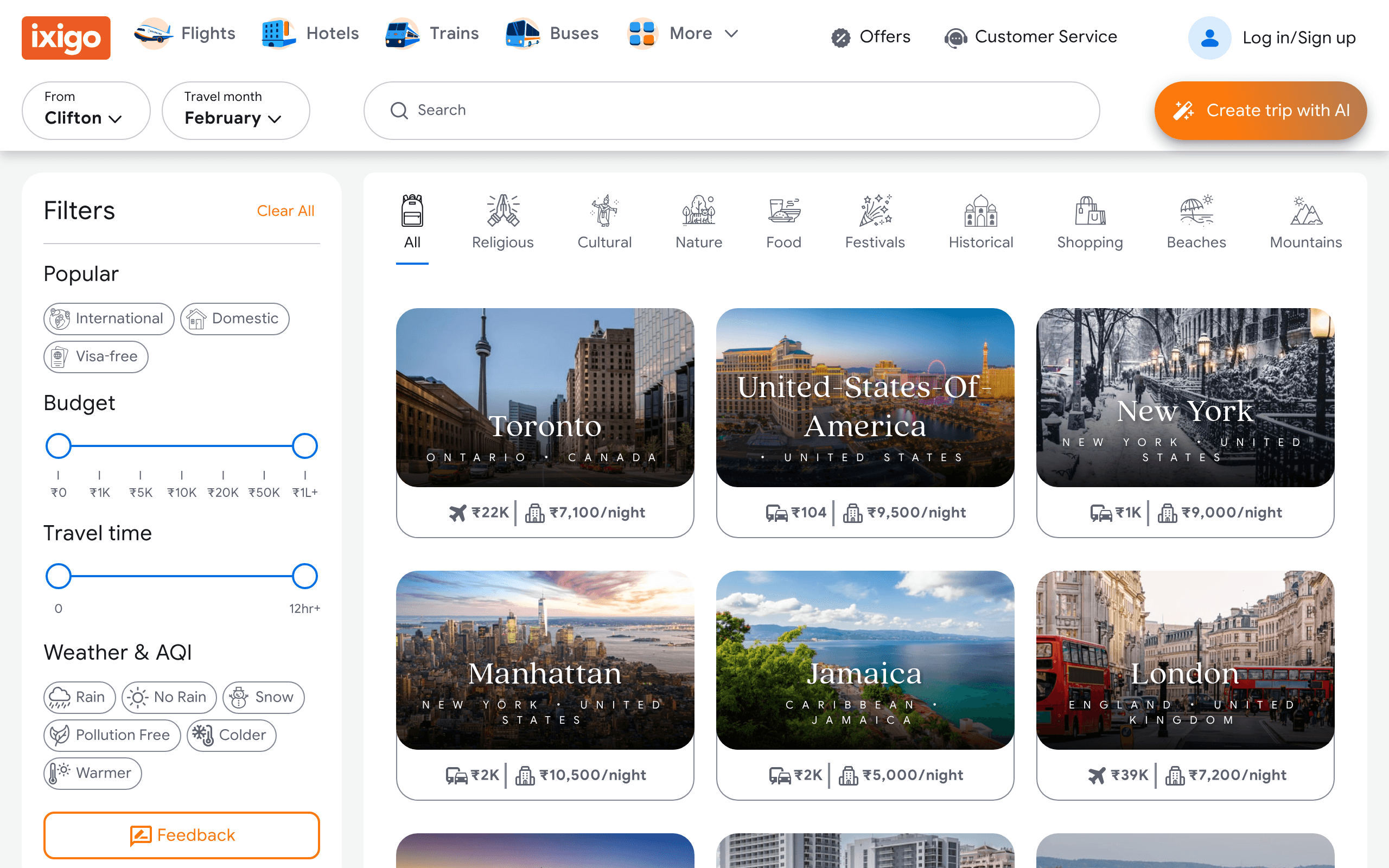Open the Toronto destination card
The height and width of the screenshot is (868, 1389).
point(545,423)
